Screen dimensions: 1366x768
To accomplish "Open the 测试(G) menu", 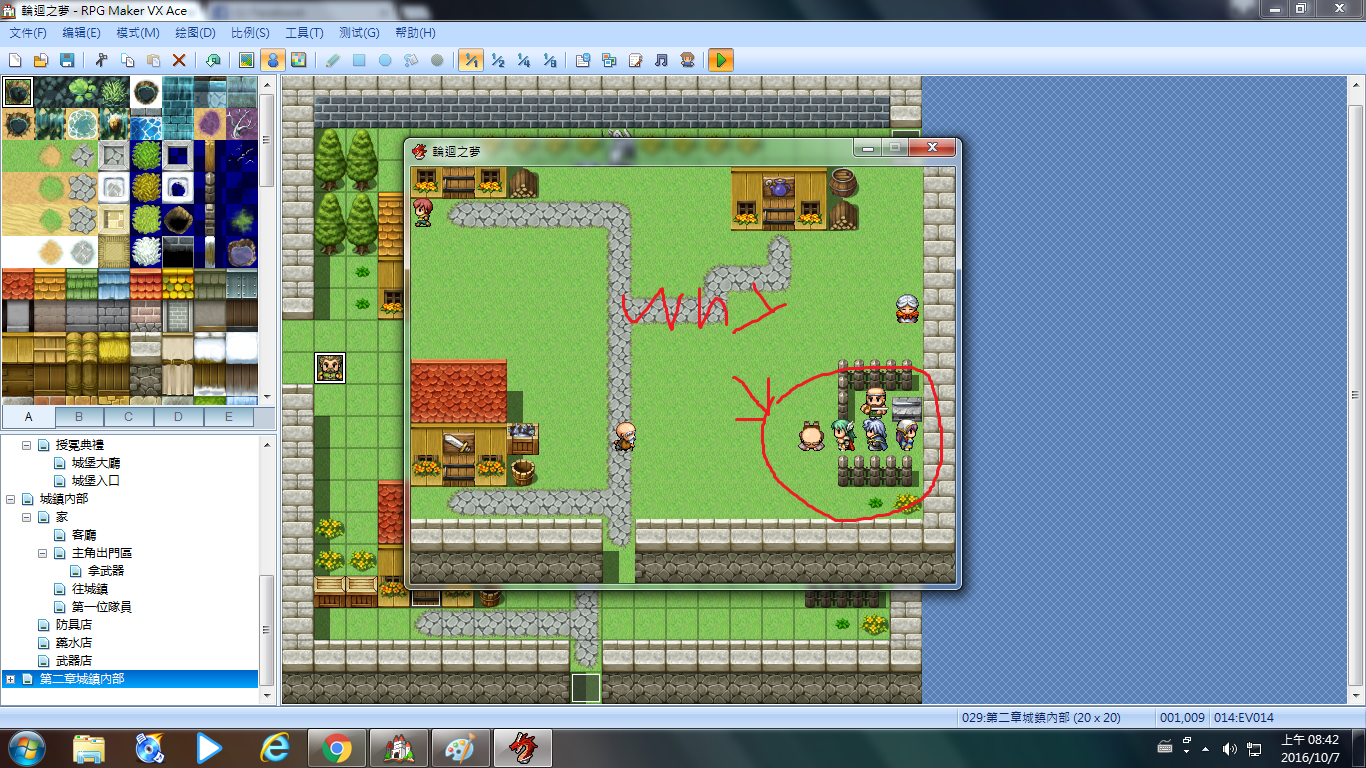I will click(x=359, y=33).
